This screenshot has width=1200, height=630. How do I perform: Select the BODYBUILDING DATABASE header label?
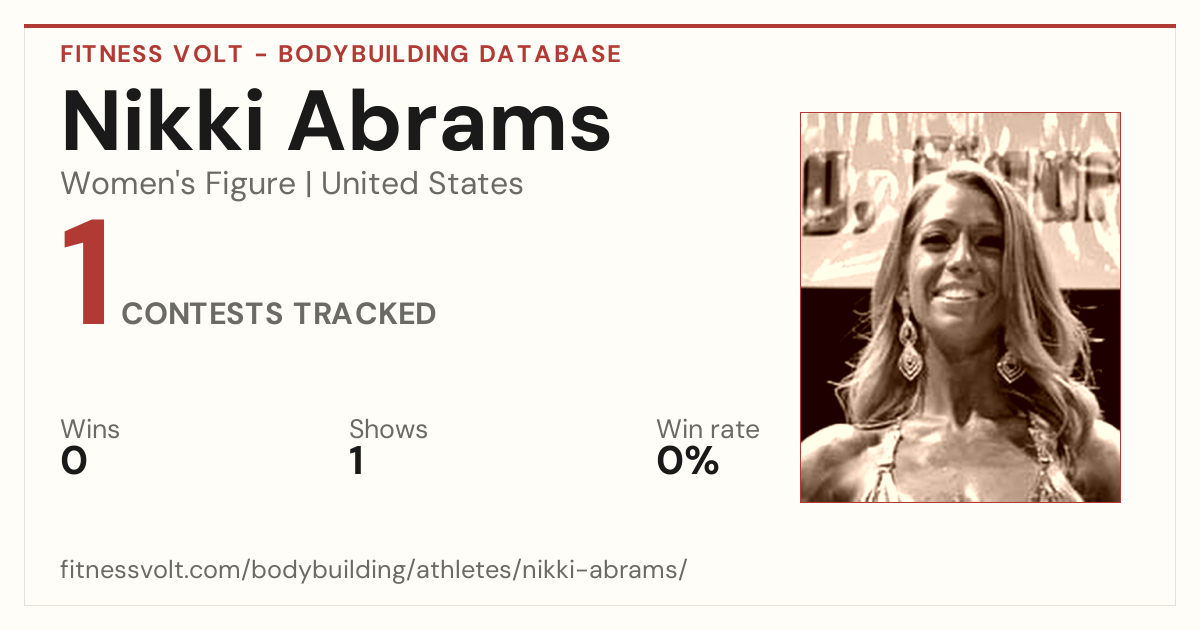(x=450, y=54)
